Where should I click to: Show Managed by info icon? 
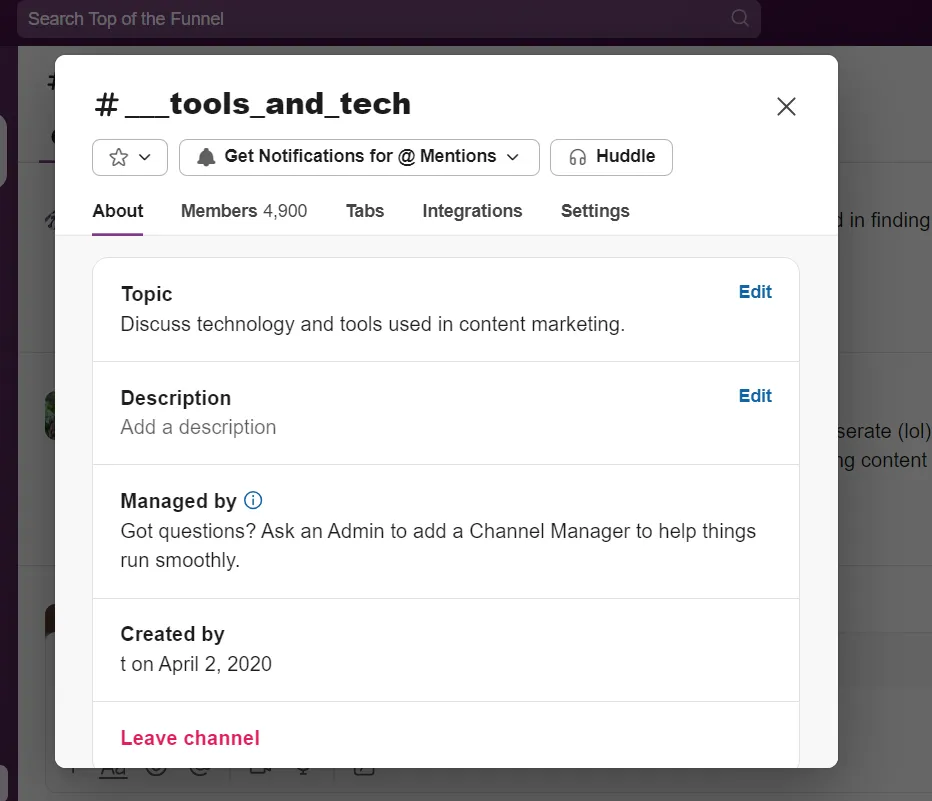coord(253,500)
